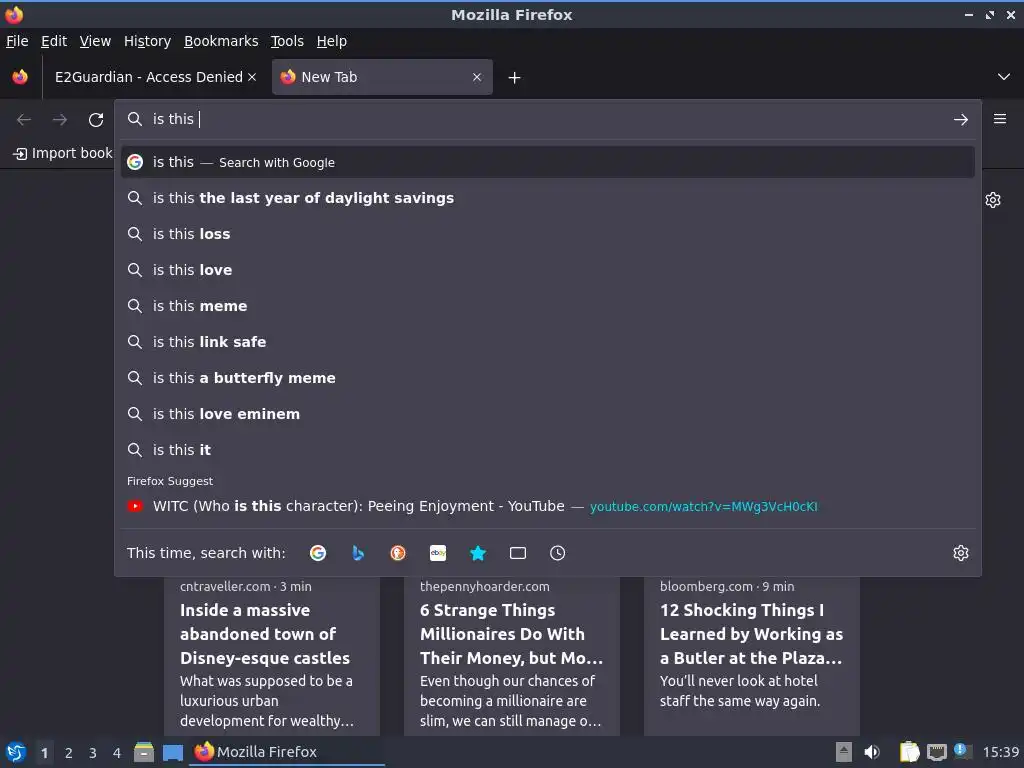Select suggestion 'is this the last year of daylight savings'
1024x768 pixels.
548,198
